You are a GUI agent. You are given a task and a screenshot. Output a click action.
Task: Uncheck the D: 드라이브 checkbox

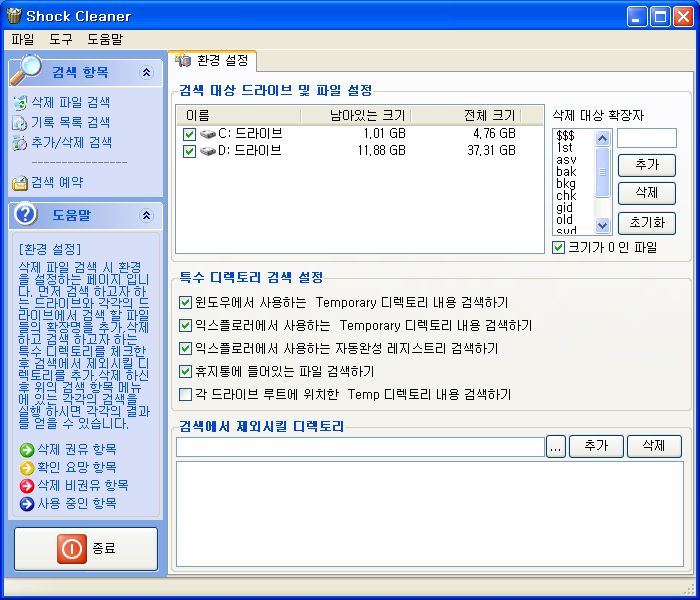[189, 151]
